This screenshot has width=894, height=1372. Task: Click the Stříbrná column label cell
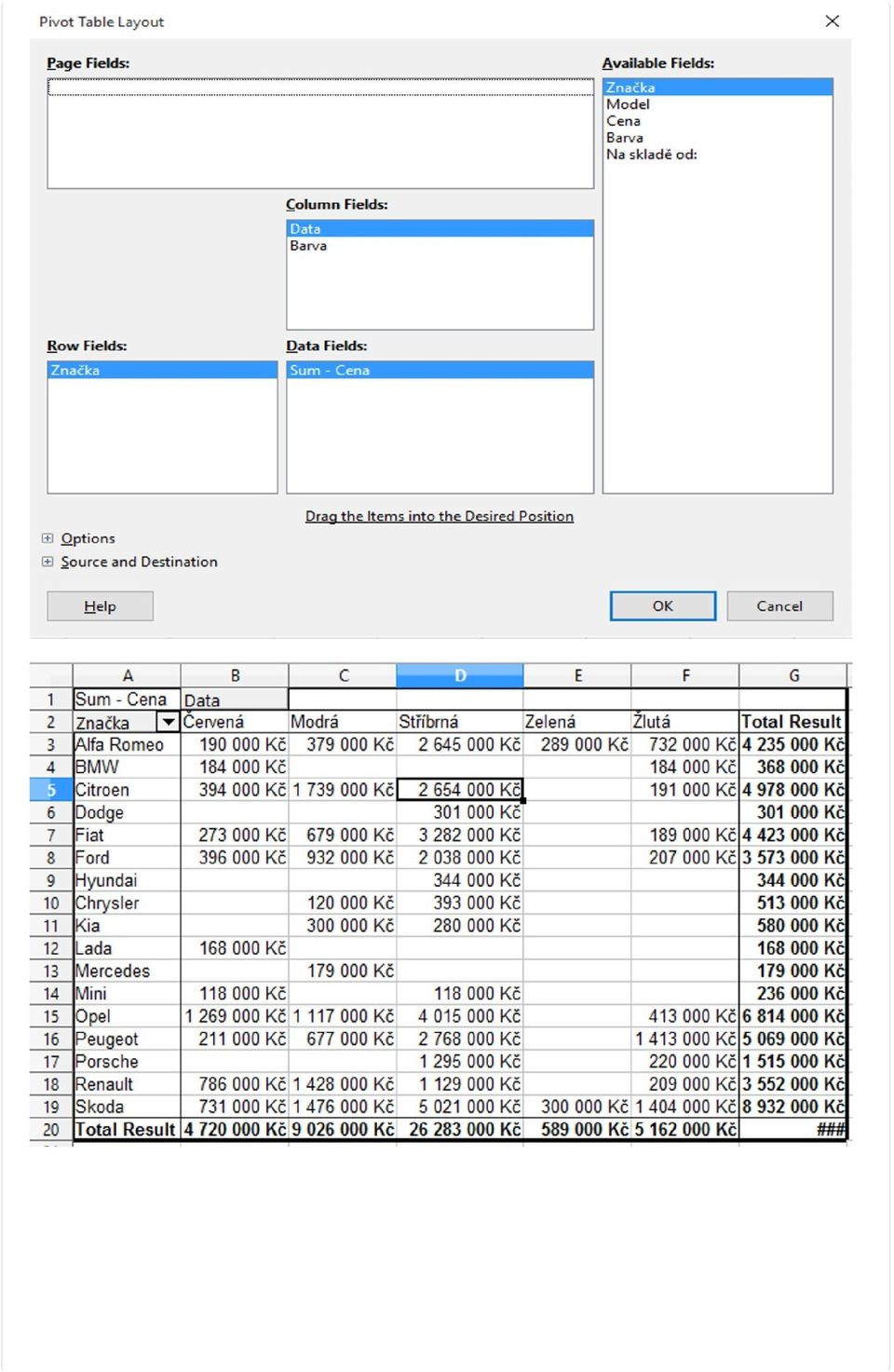click(x=460, y=722)
